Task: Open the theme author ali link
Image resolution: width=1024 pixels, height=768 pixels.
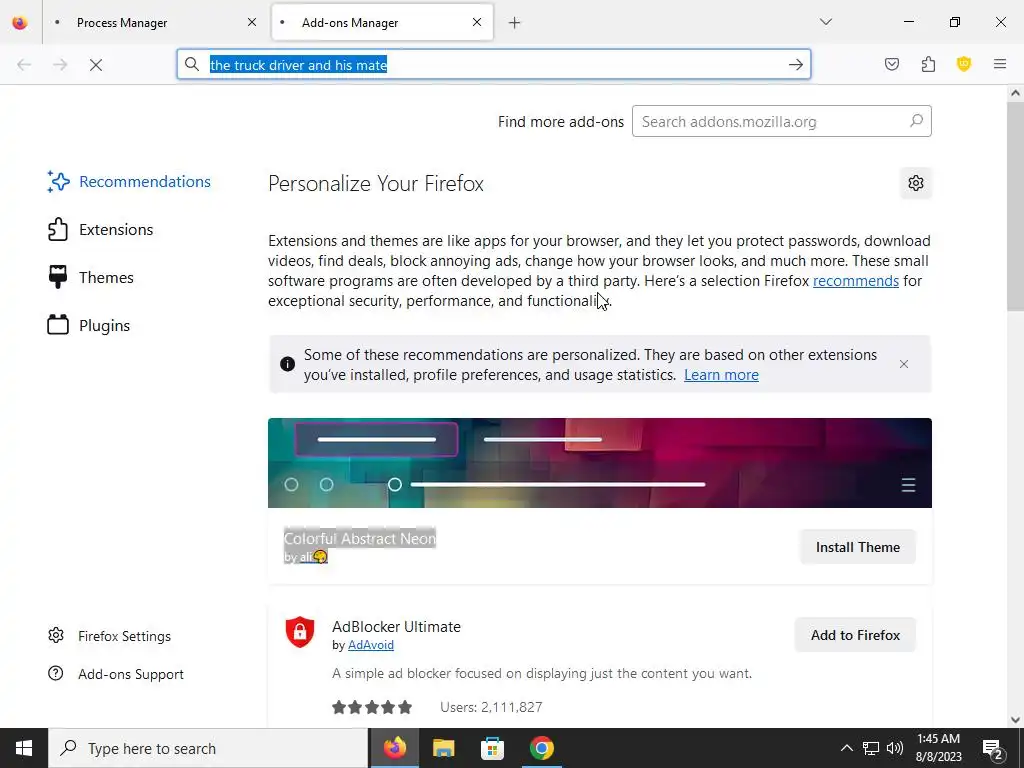Action: click(313, 557)
